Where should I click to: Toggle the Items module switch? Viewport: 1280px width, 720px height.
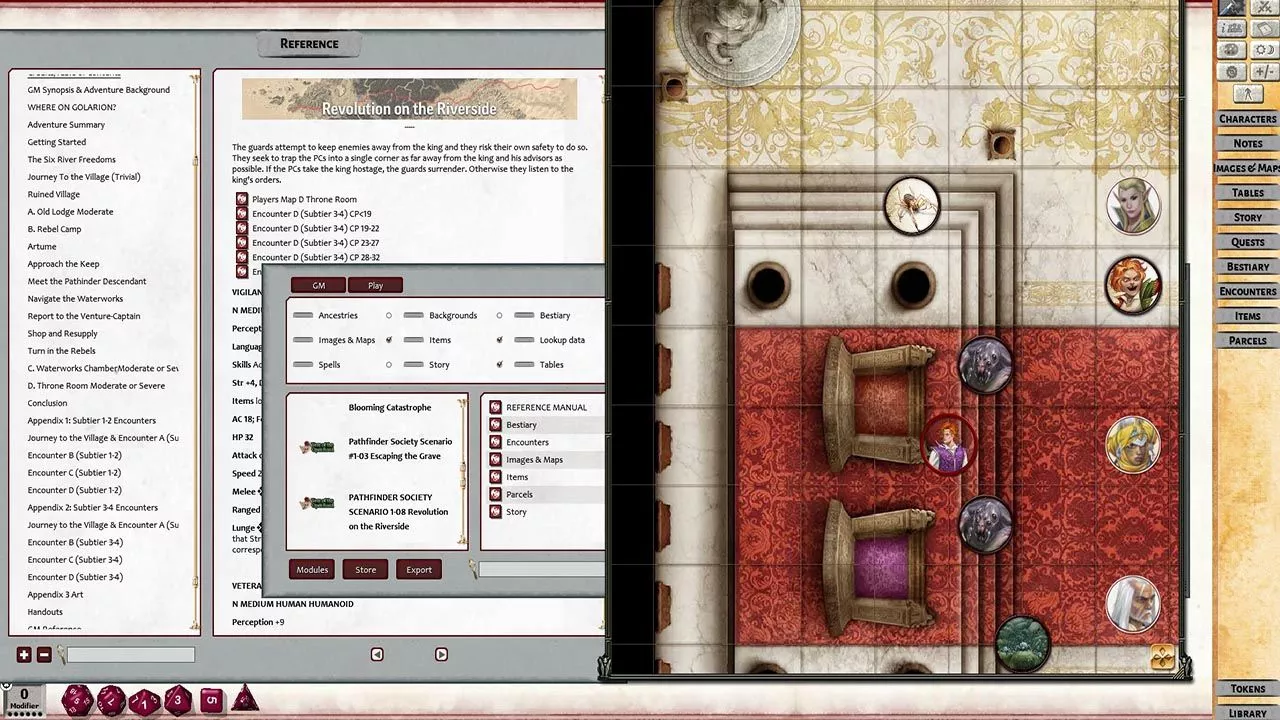pyautogui.click(x=413, y=340)
